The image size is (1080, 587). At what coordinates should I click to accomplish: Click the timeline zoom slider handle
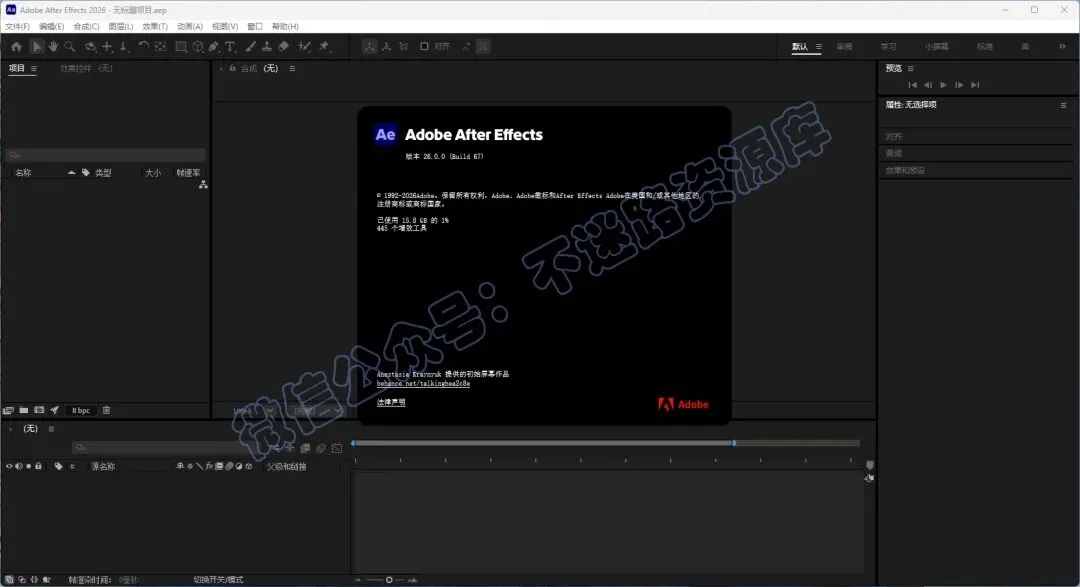coord(389,580)
